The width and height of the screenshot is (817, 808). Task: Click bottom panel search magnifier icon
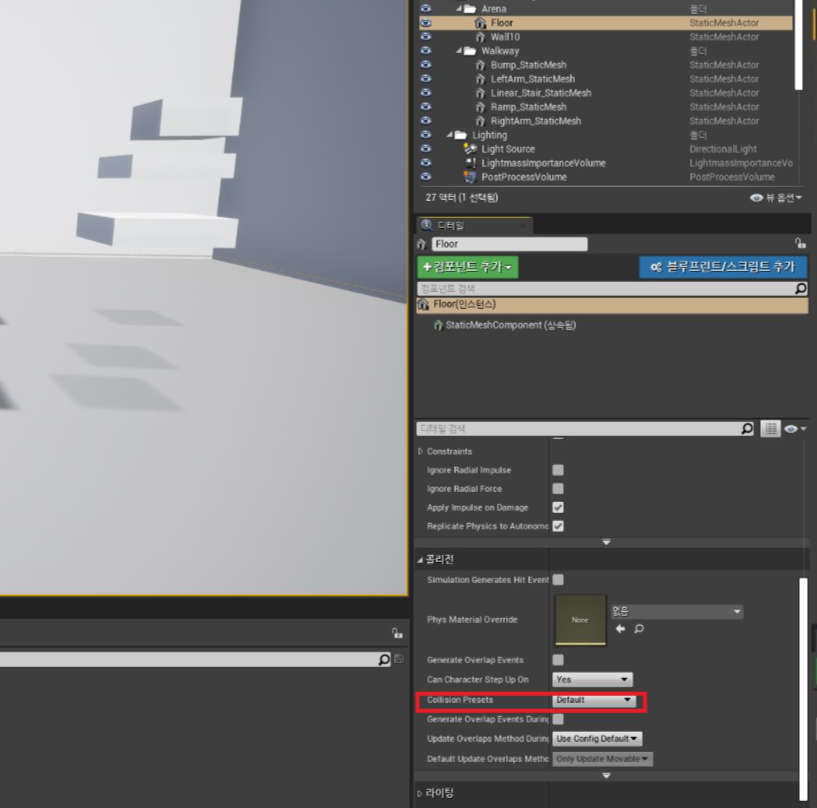click(384, 660)
